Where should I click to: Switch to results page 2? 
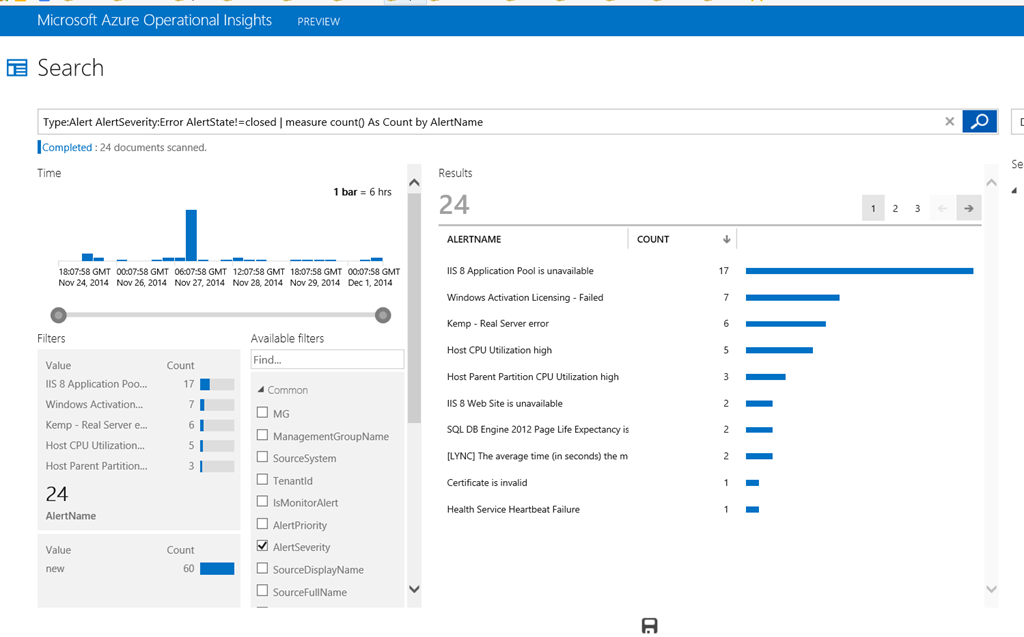pyautogui.click(x=895, y=208)
